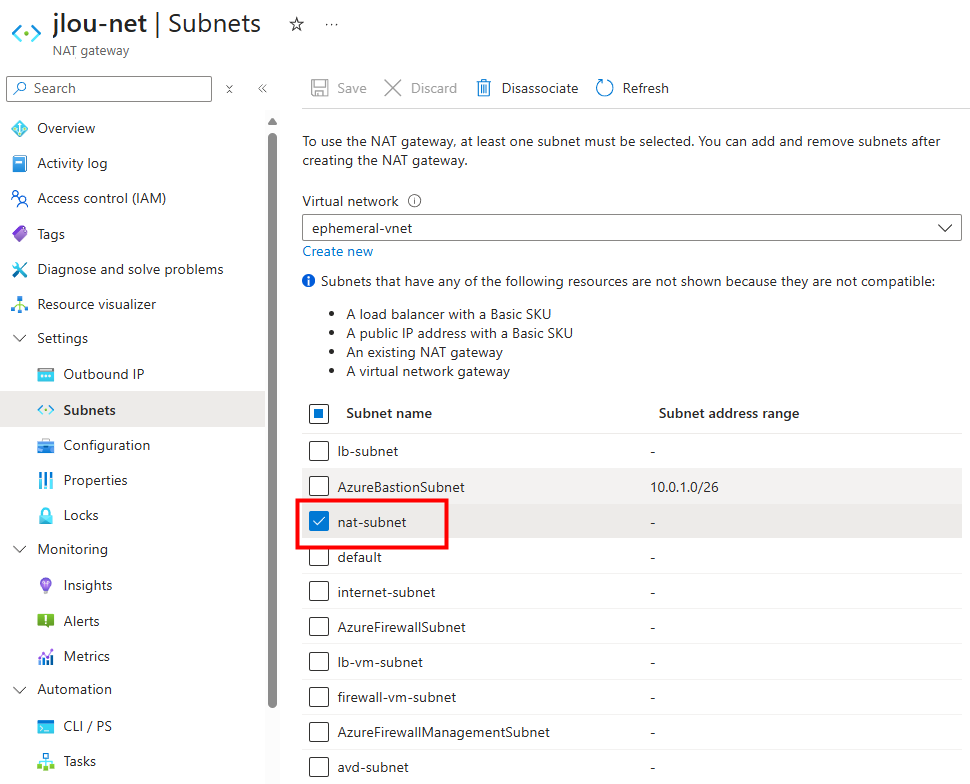Viewport: 970px width, 784px height.
Task: Collapse the sidebar with the double chevron
Action: tap(262, 88)
